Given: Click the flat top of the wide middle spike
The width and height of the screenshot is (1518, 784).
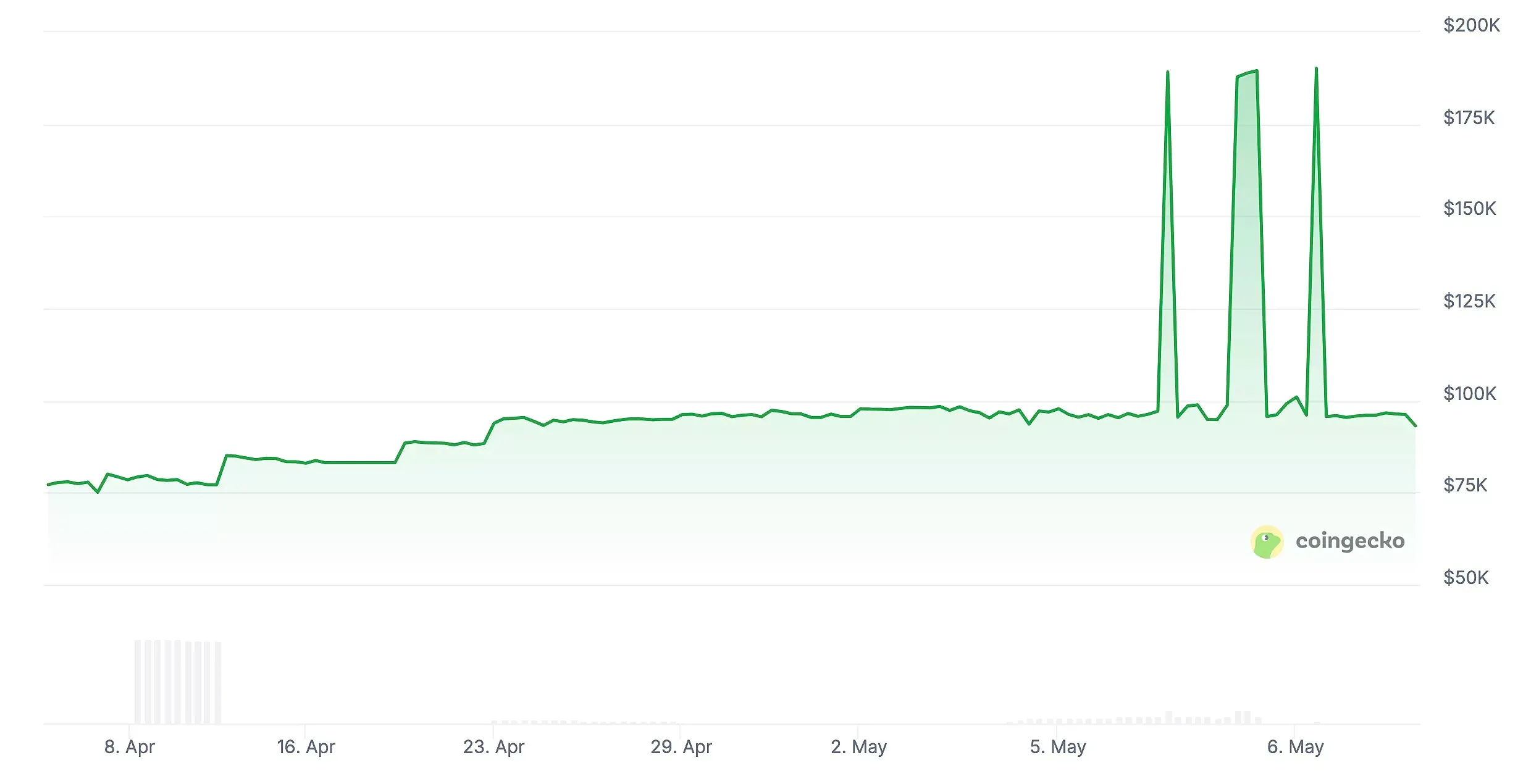Looking at the screenshot, I should pos(1247,73).
